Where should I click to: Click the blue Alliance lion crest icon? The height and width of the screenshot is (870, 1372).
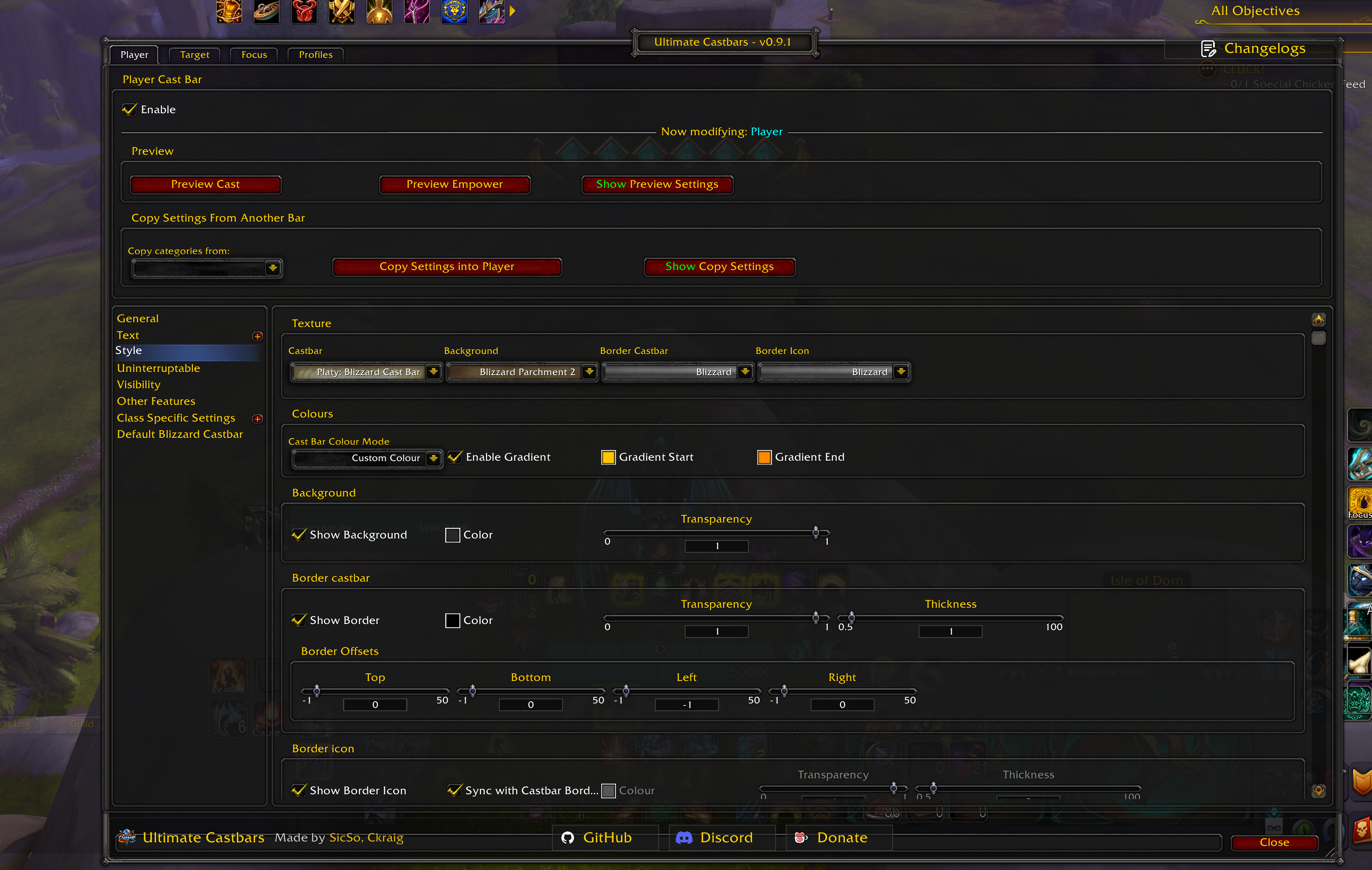(455, 11)
